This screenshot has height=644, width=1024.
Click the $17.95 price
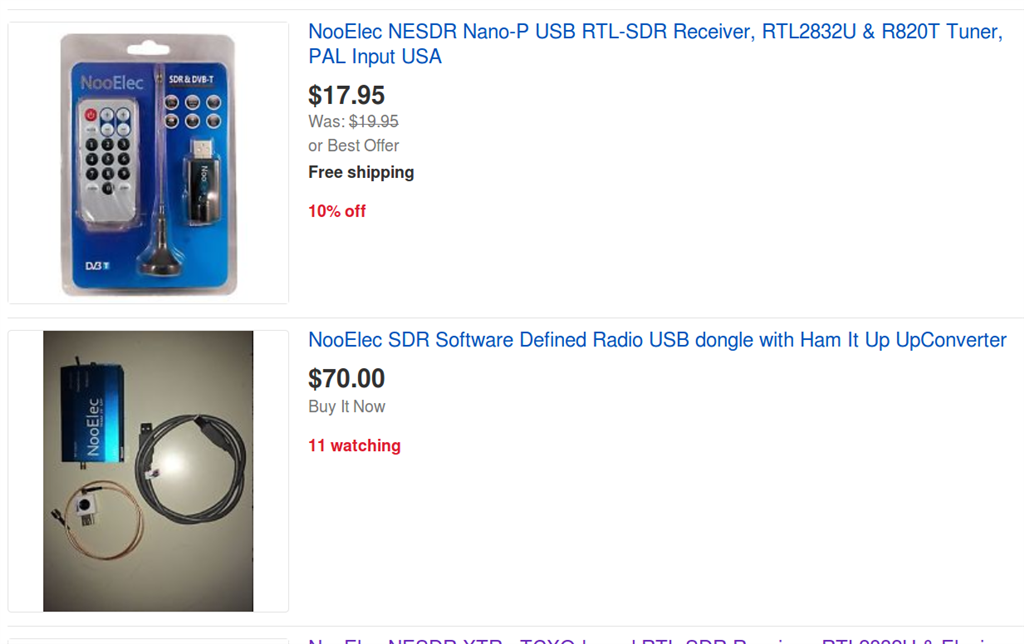[346, 95]
